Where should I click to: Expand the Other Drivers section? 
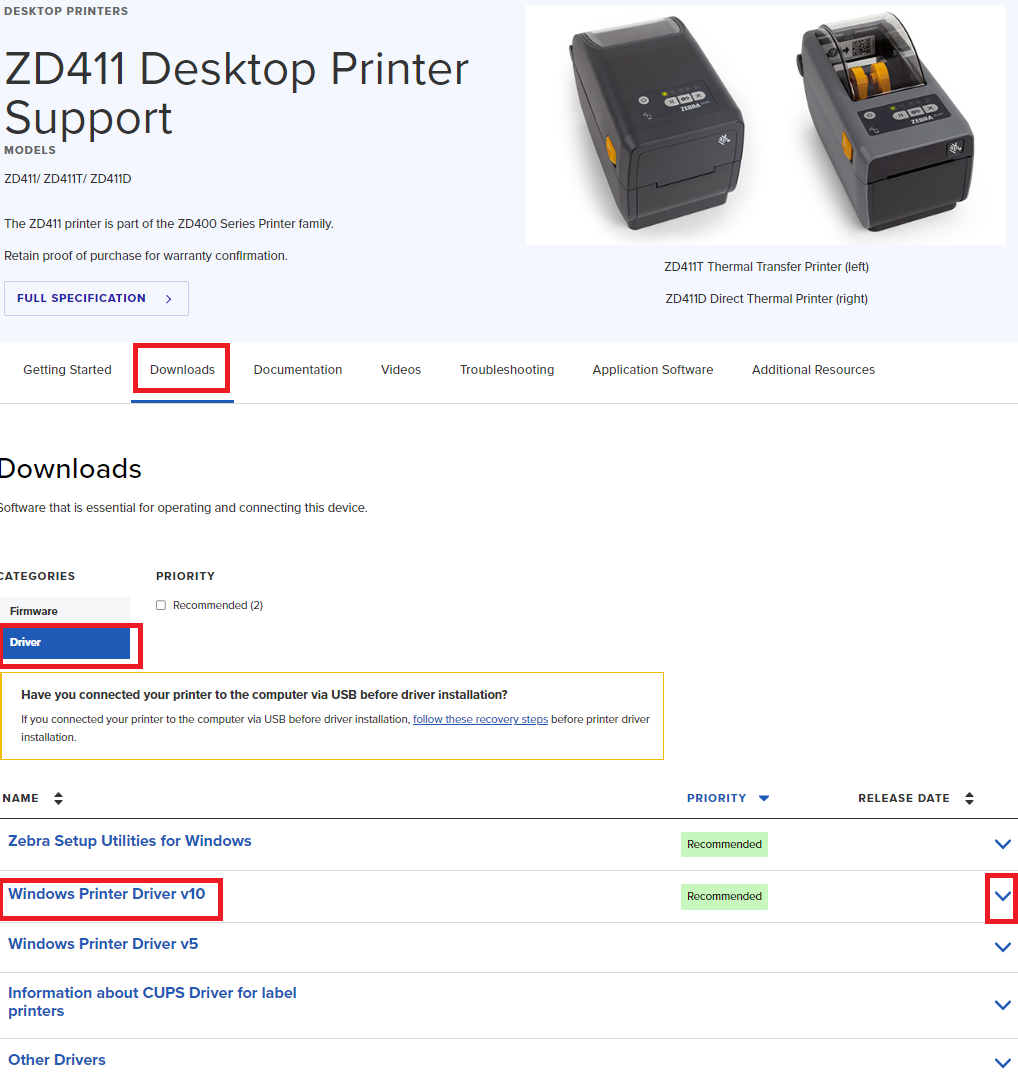pyautogui.click(x=1002, y=1061)
